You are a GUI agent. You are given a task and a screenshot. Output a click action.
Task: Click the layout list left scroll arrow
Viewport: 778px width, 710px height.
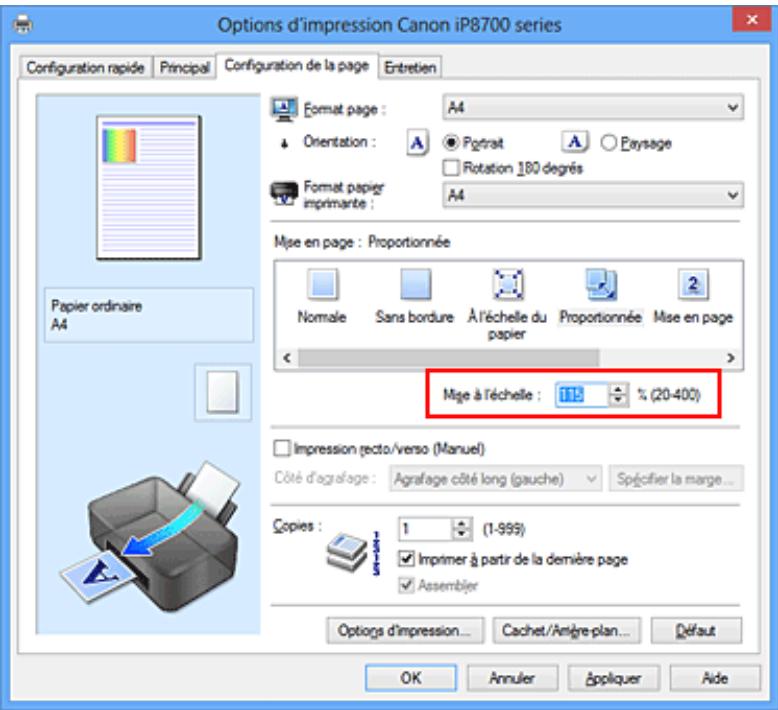pos(287,358)
